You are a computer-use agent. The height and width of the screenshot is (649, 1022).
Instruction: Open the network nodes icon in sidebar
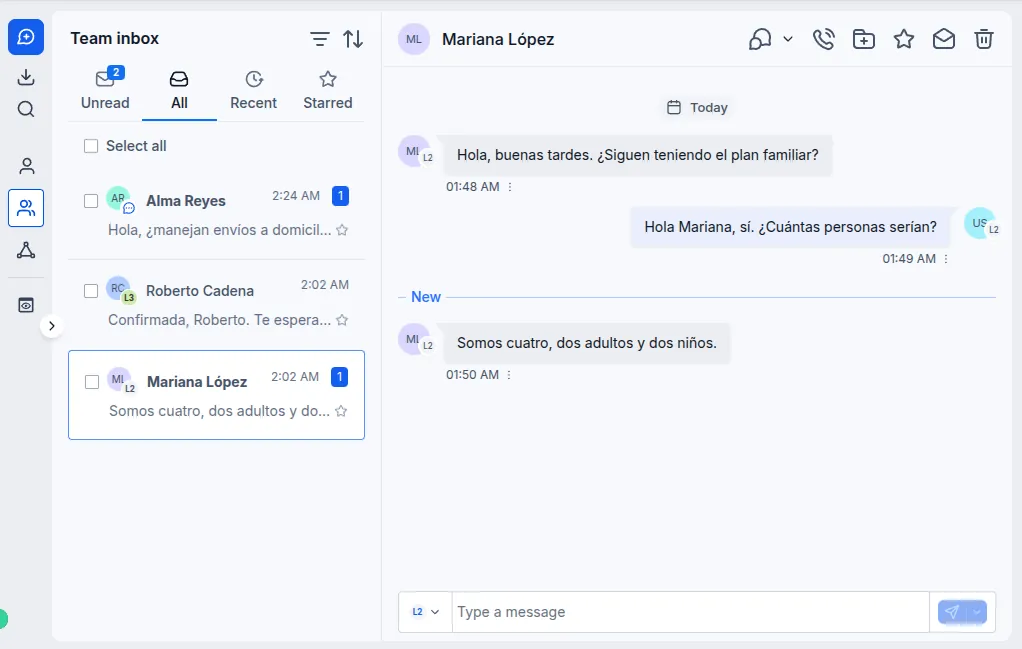pyautogui.click(x=26, y=250)
